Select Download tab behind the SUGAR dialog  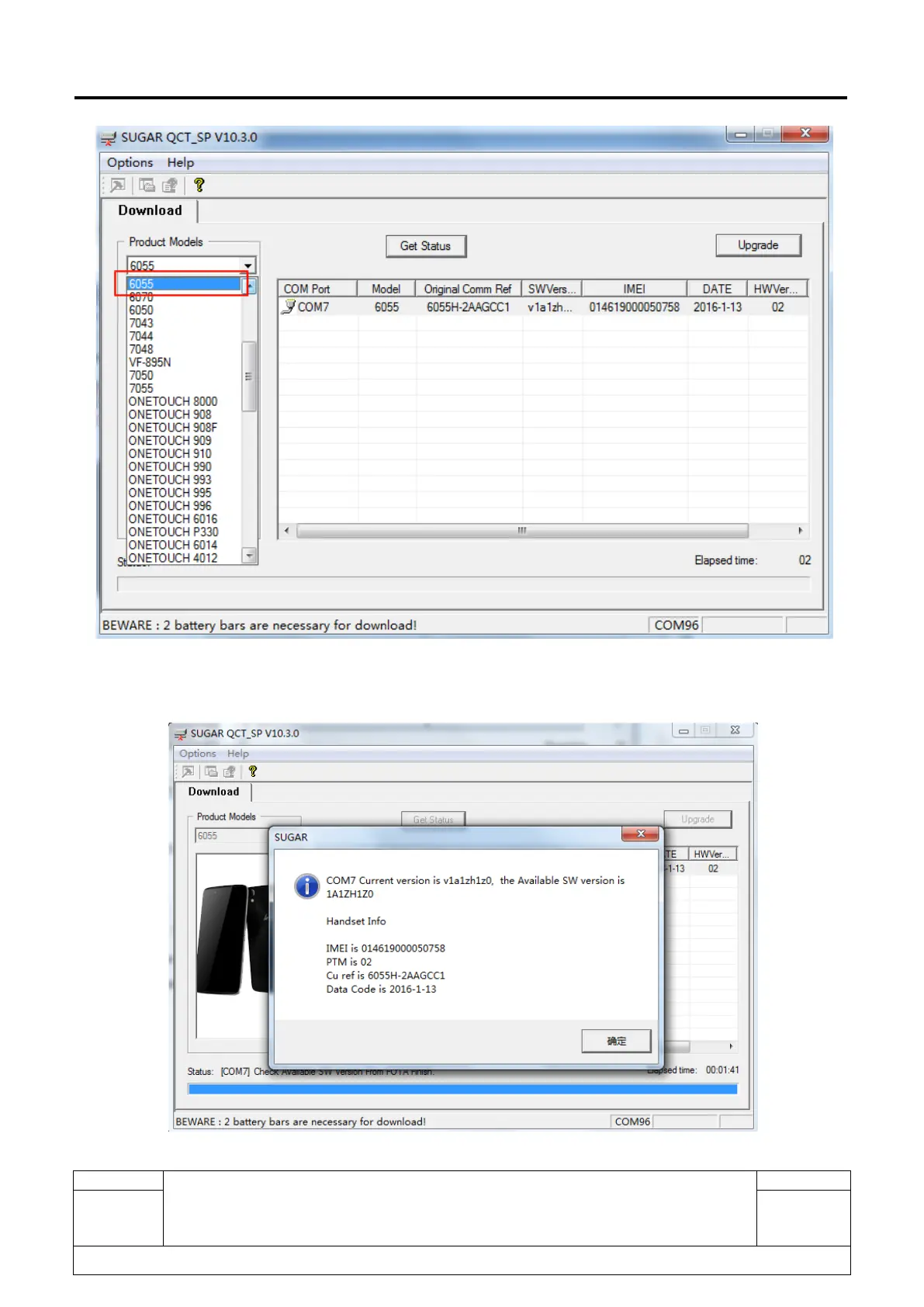(213, 792)
